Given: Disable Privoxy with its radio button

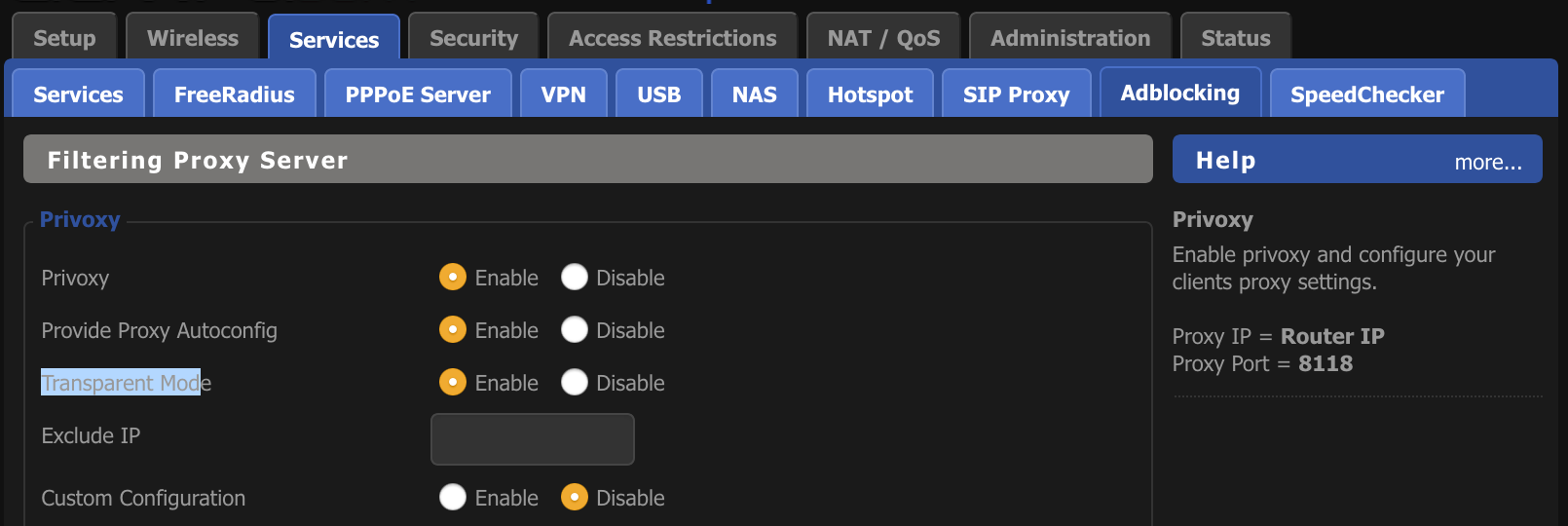Looking at the screenshot, I should click(x=575, y=278).
